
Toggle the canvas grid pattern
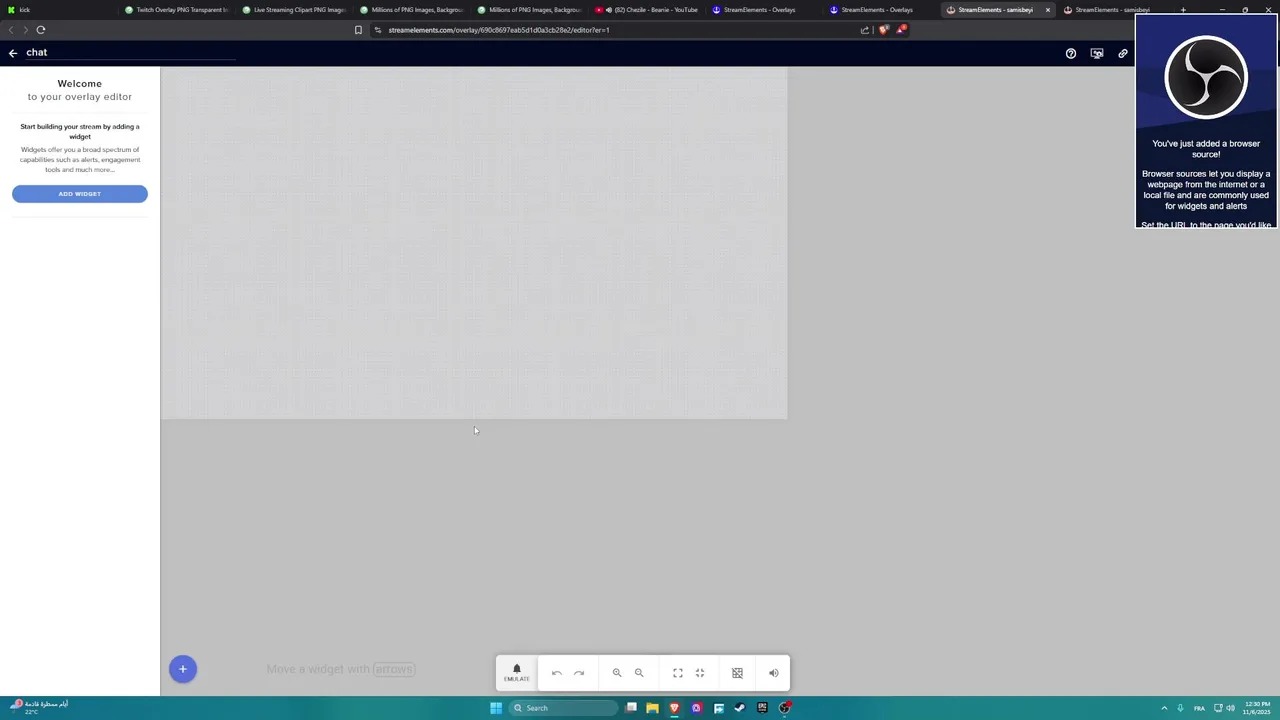coord(737,673)
